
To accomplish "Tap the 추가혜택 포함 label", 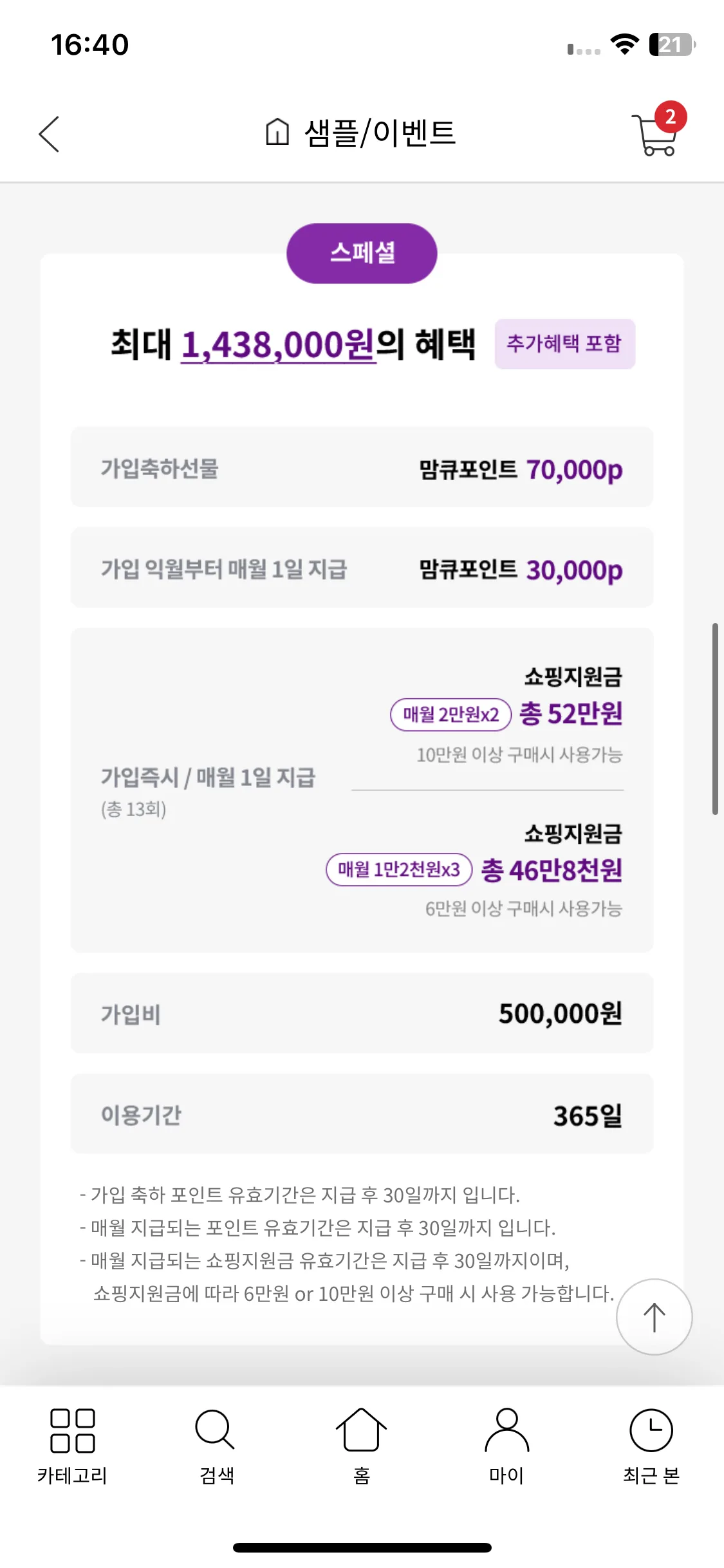I will [x=564, y=344].
